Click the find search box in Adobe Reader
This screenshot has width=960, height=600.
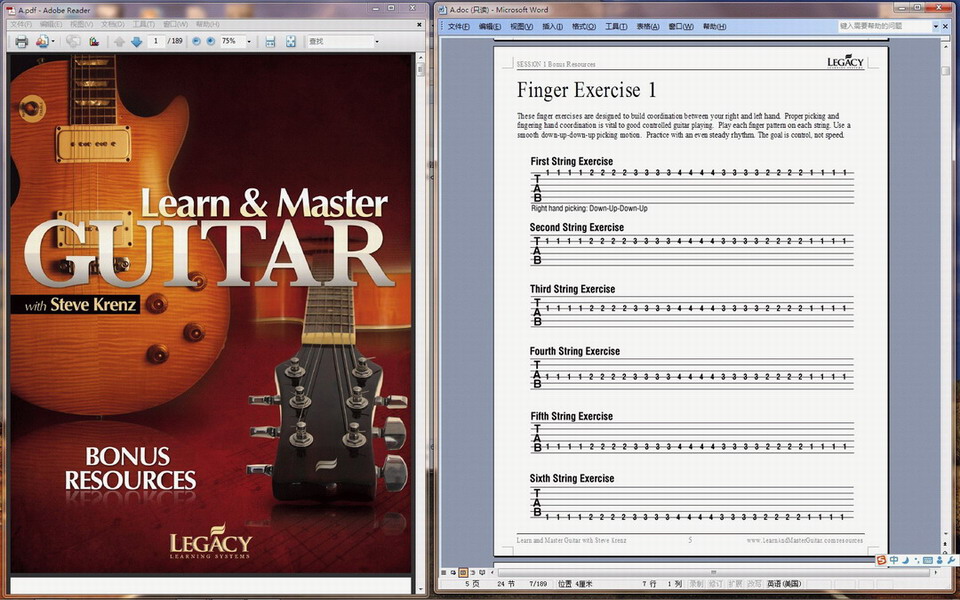click(340, 41)
